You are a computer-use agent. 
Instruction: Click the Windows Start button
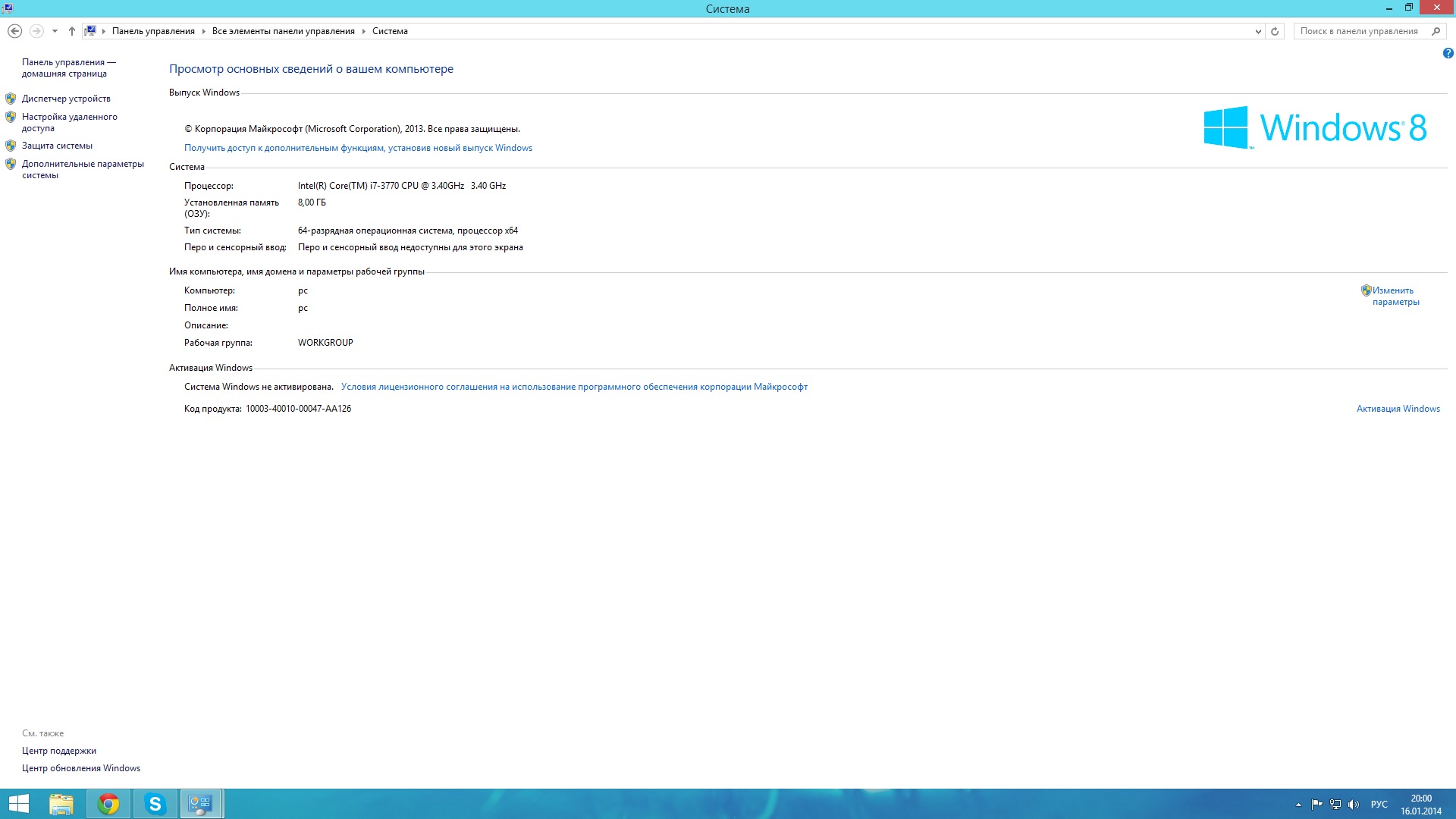[x=18, y=804]
